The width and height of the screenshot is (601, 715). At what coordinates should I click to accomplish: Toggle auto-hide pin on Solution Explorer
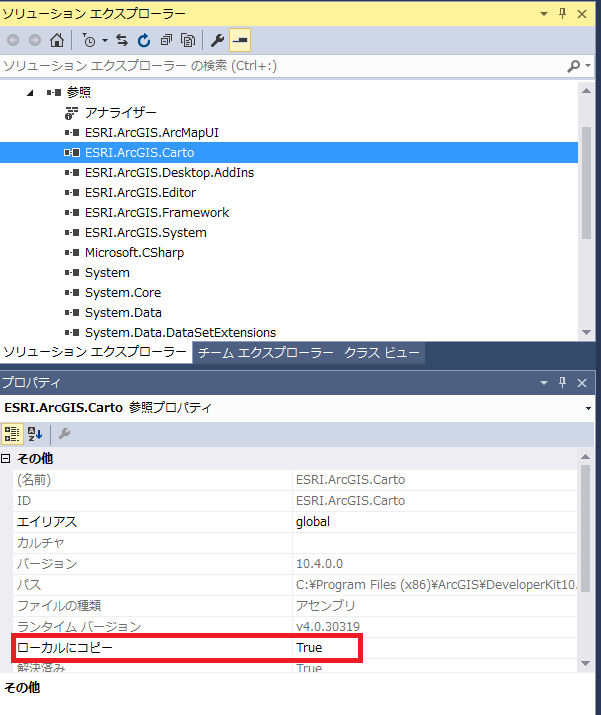(563, 14)
